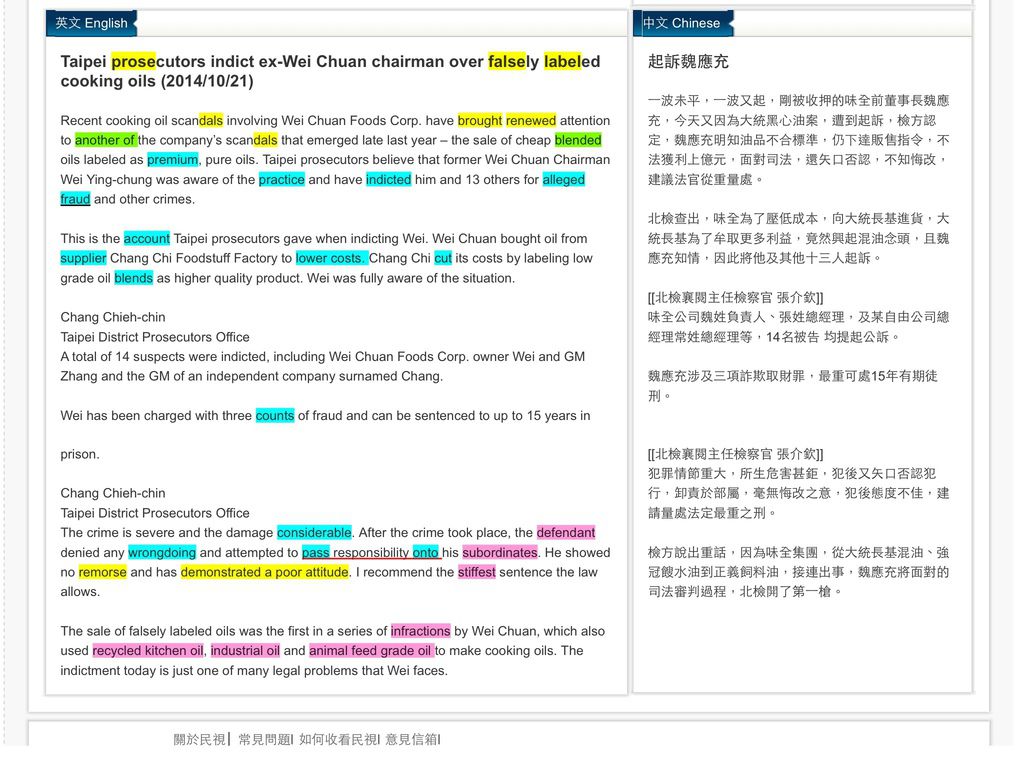Click the highlighted word 'blends'
Screen dimensions: 1024x768
pyautogui.click(x=133, y=278)
